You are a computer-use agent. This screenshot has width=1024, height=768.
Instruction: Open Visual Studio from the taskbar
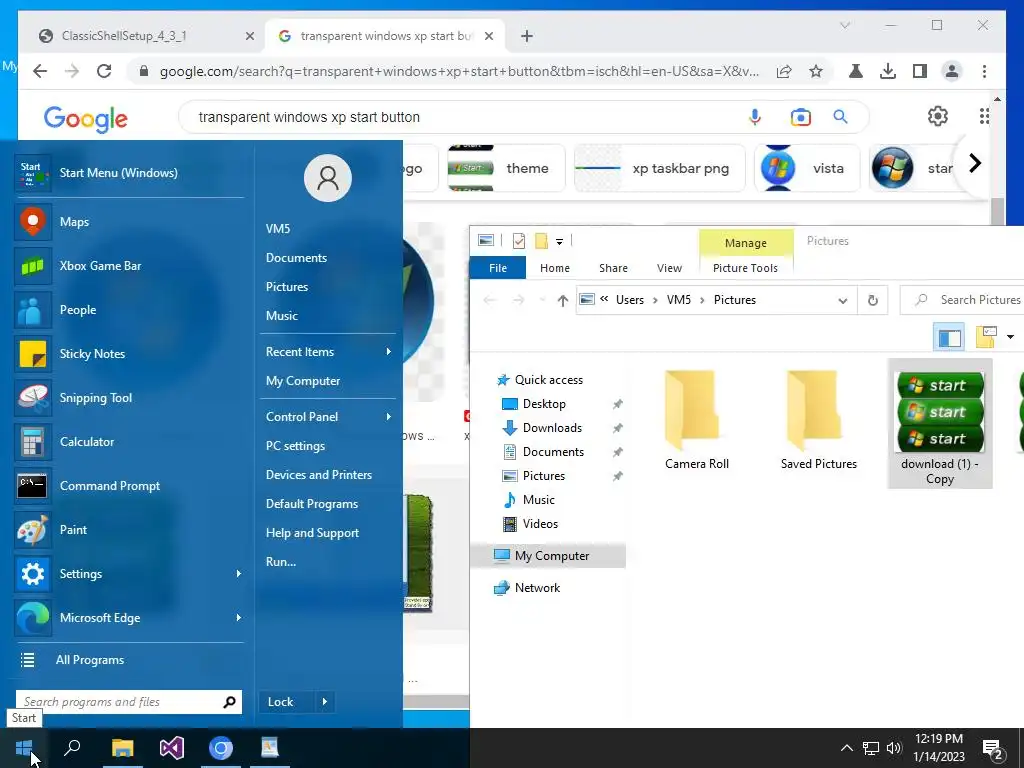172,748
